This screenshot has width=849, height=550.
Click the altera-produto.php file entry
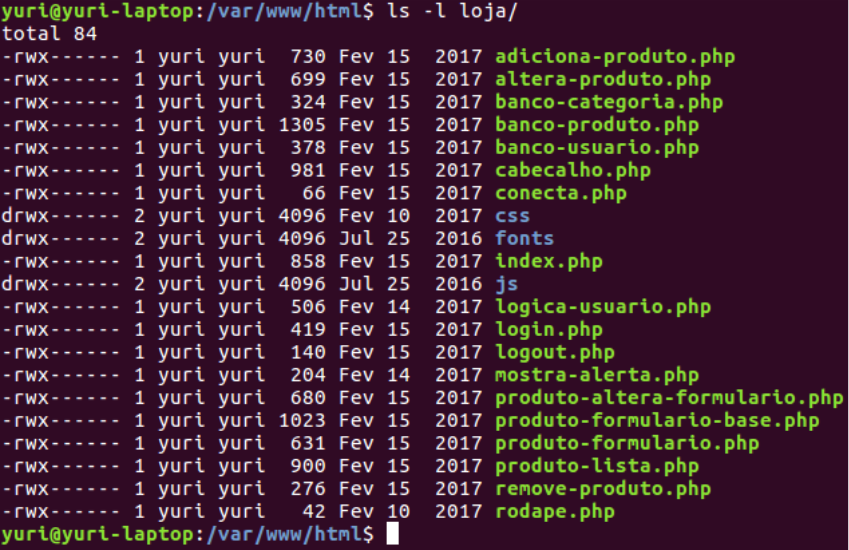tap(602, 79)
